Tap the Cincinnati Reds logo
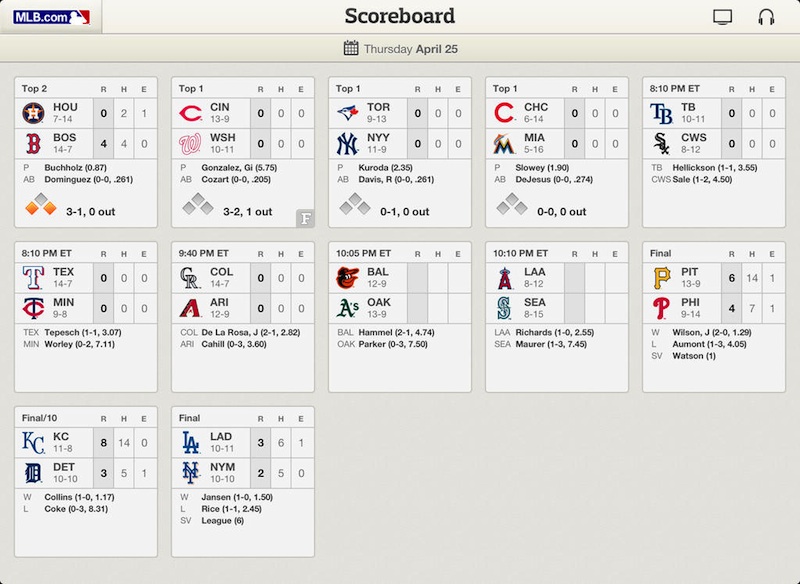This screenshot has width=800, height=584. (190, 113)
